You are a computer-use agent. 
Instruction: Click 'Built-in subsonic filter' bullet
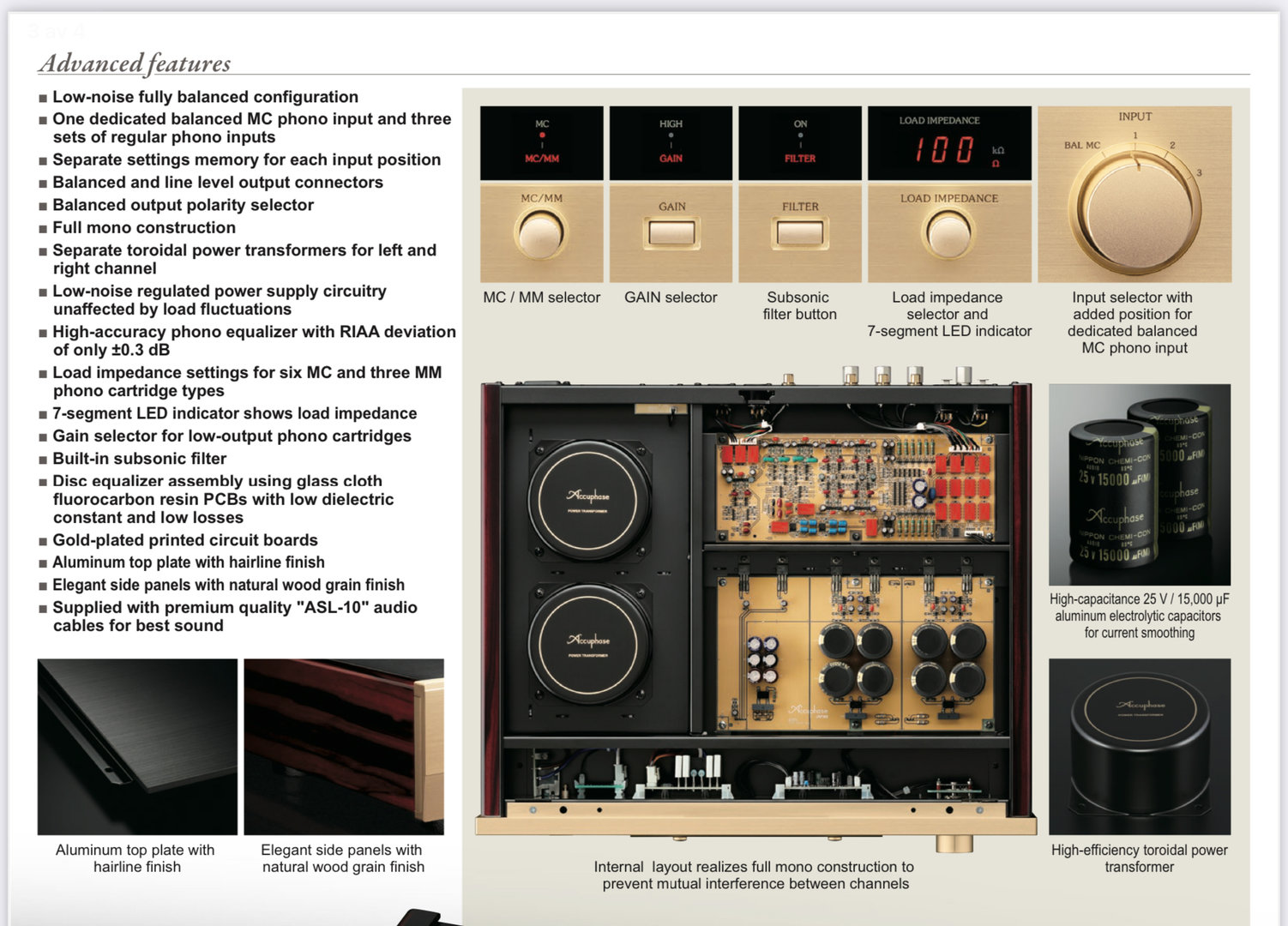(139, 459)
